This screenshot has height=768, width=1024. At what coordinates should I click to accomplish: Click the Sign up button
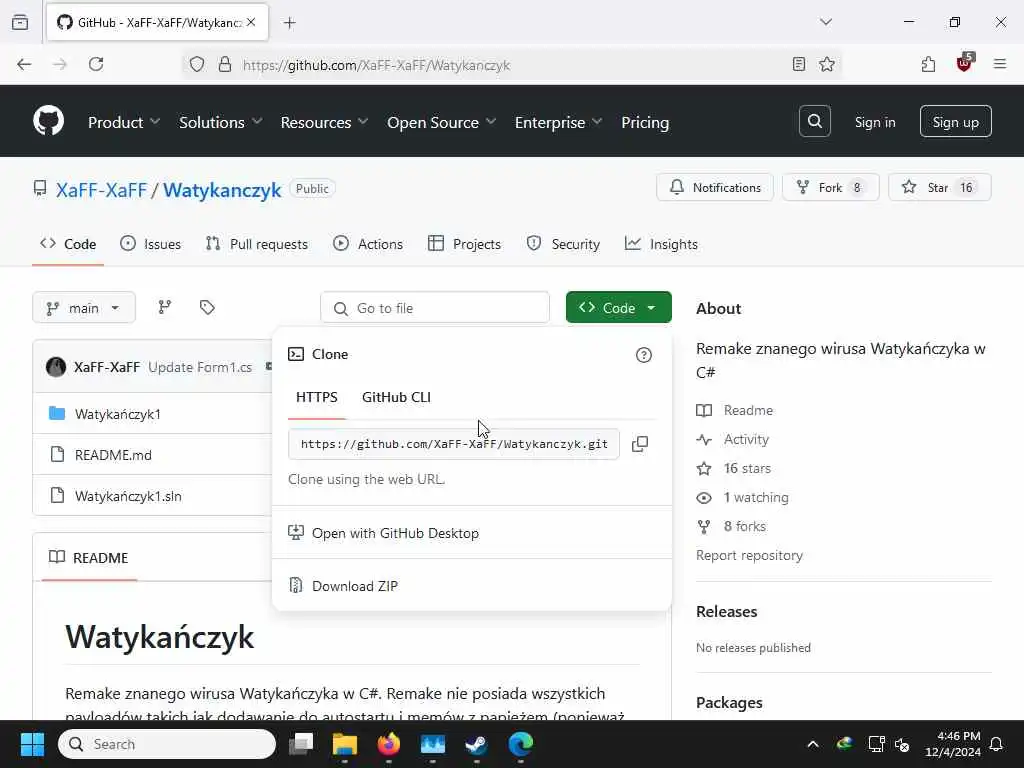[955, 121]
